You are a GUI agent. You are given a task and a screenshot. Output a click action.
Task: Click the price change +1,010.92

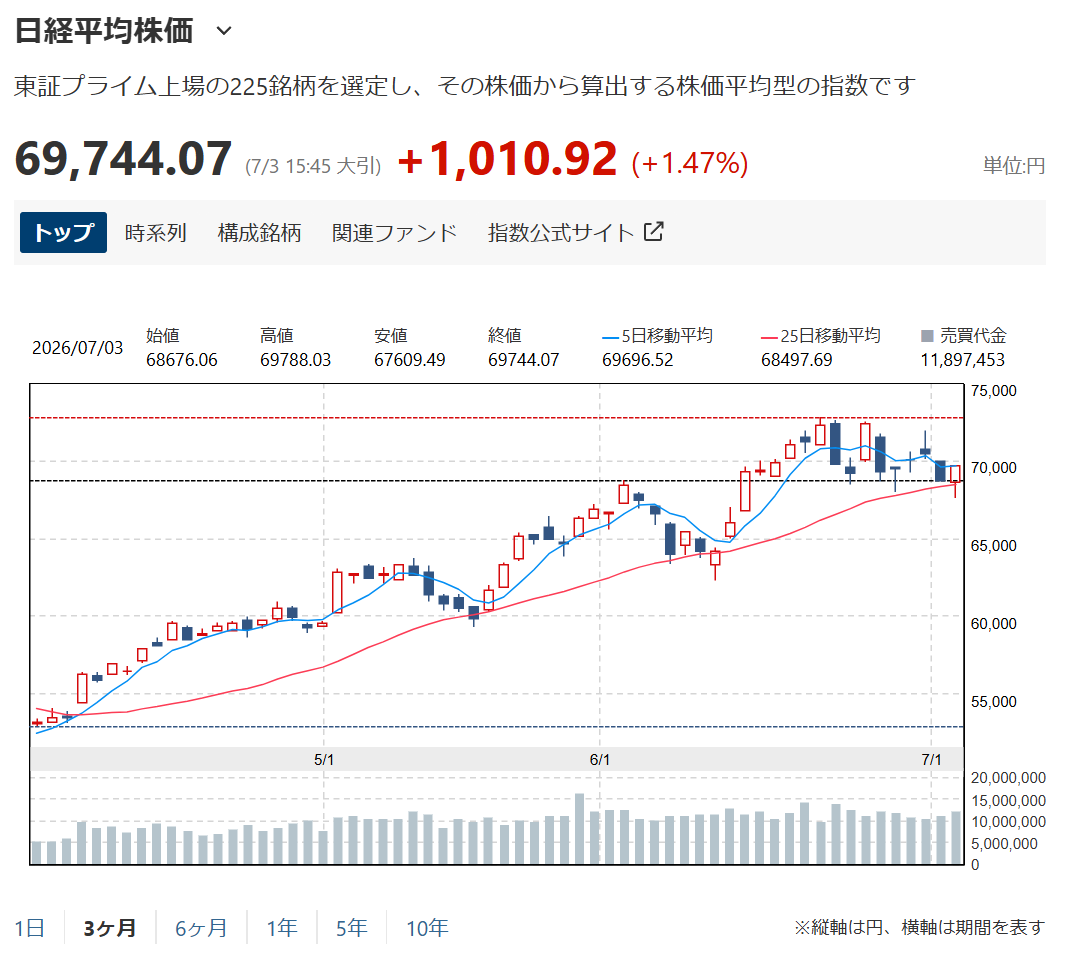(x=507, y=159)
